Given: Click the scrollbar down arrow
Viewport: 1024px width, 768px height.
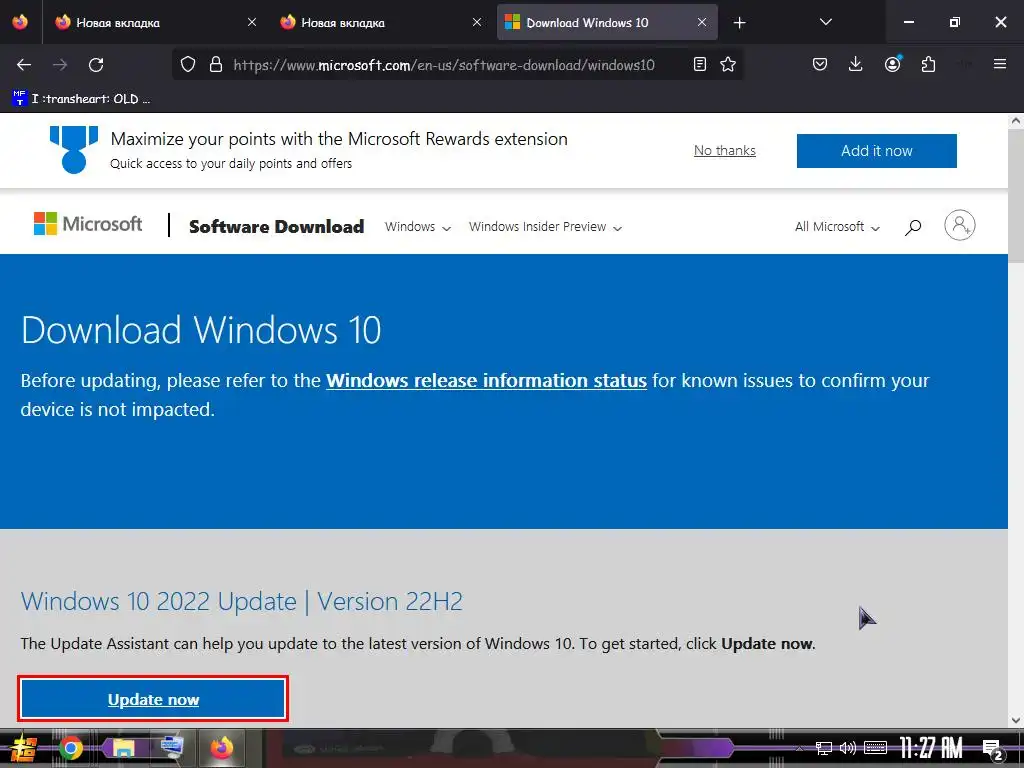Looking at the screenshot, I should pyautogui.click(x=1016, y=720).
